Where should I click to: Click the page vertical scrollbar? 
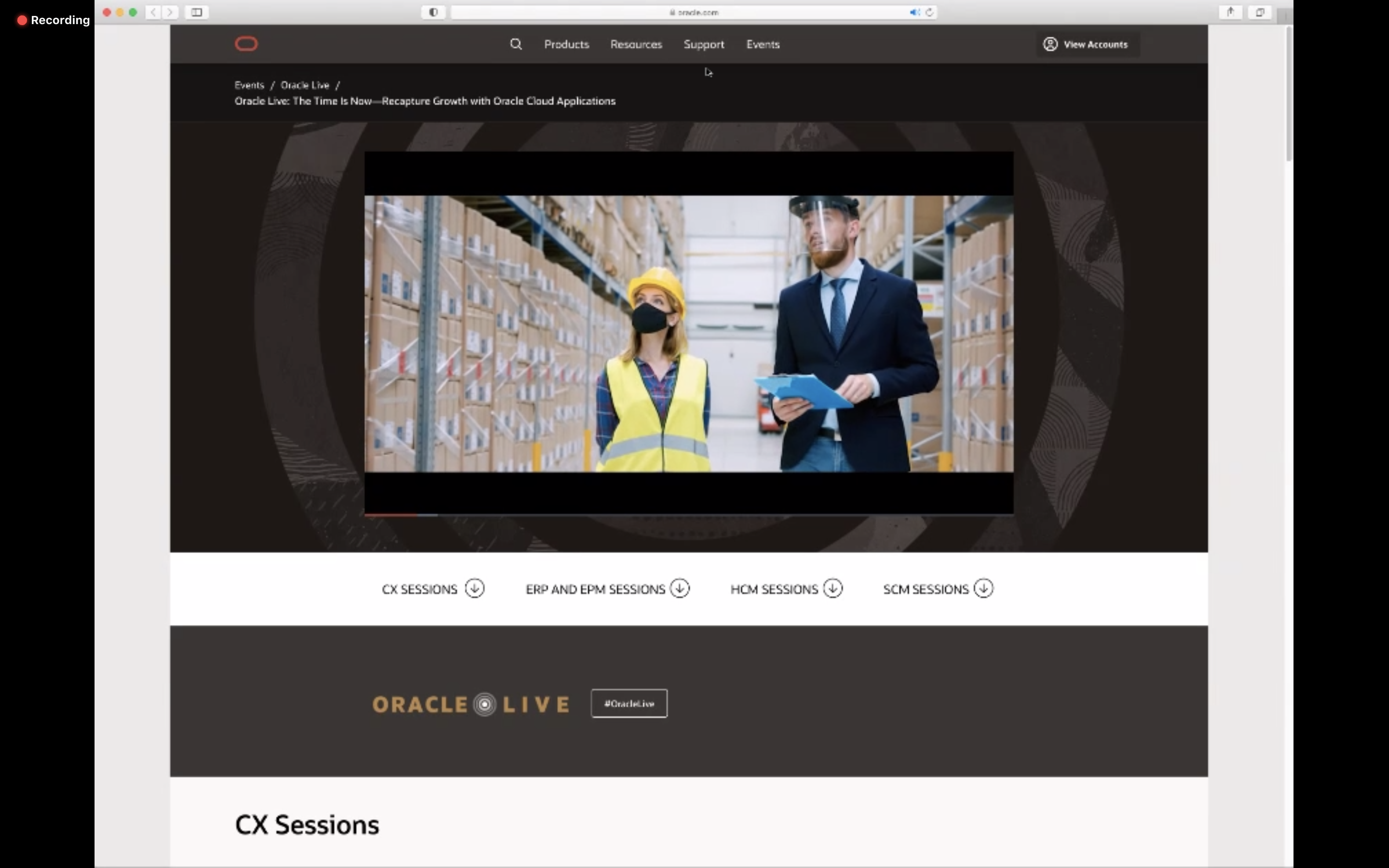click(x=1289, y=95)
